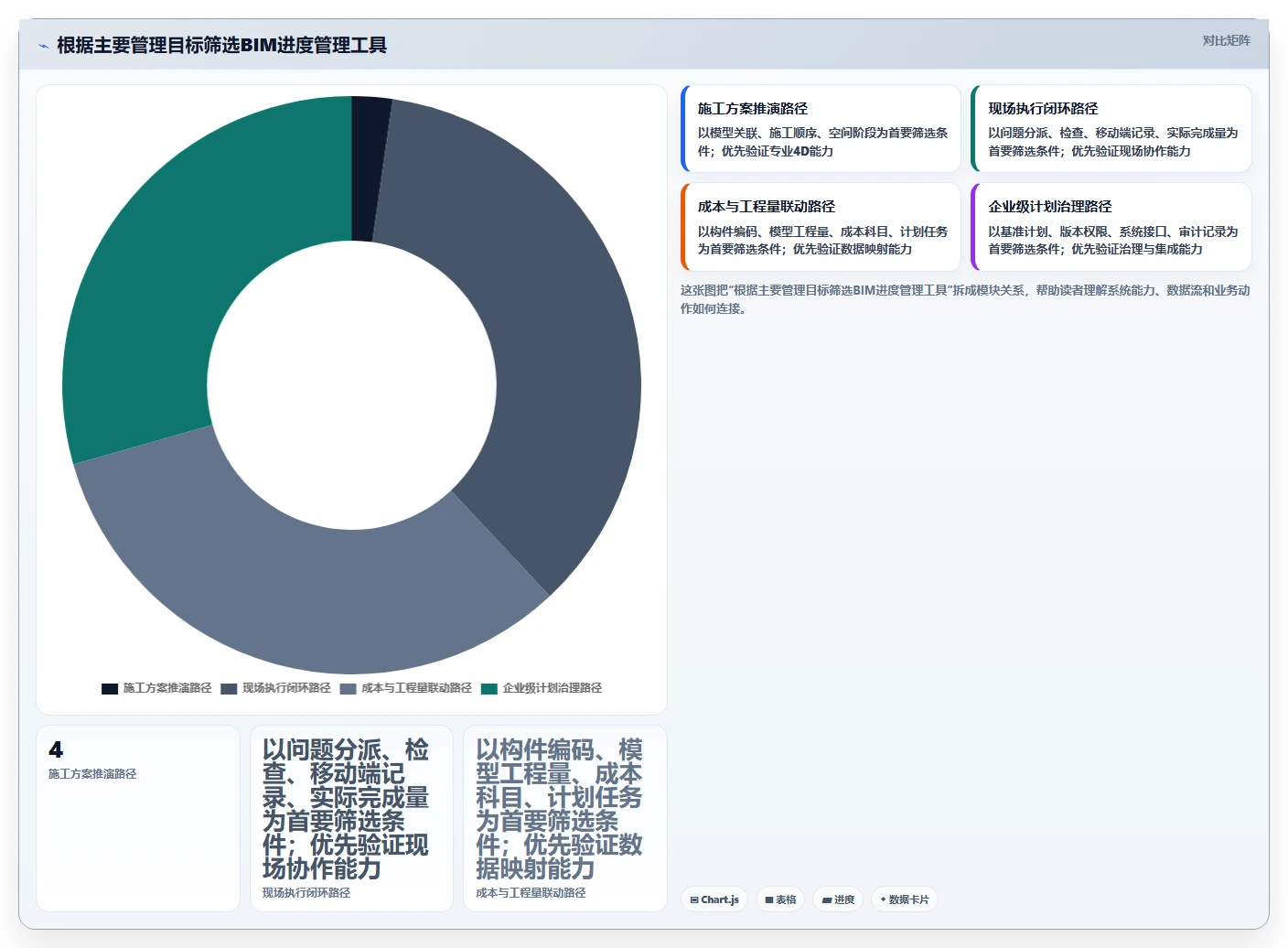Toggle 成本与工程量联动路径 legend color box

click(348, 688)
